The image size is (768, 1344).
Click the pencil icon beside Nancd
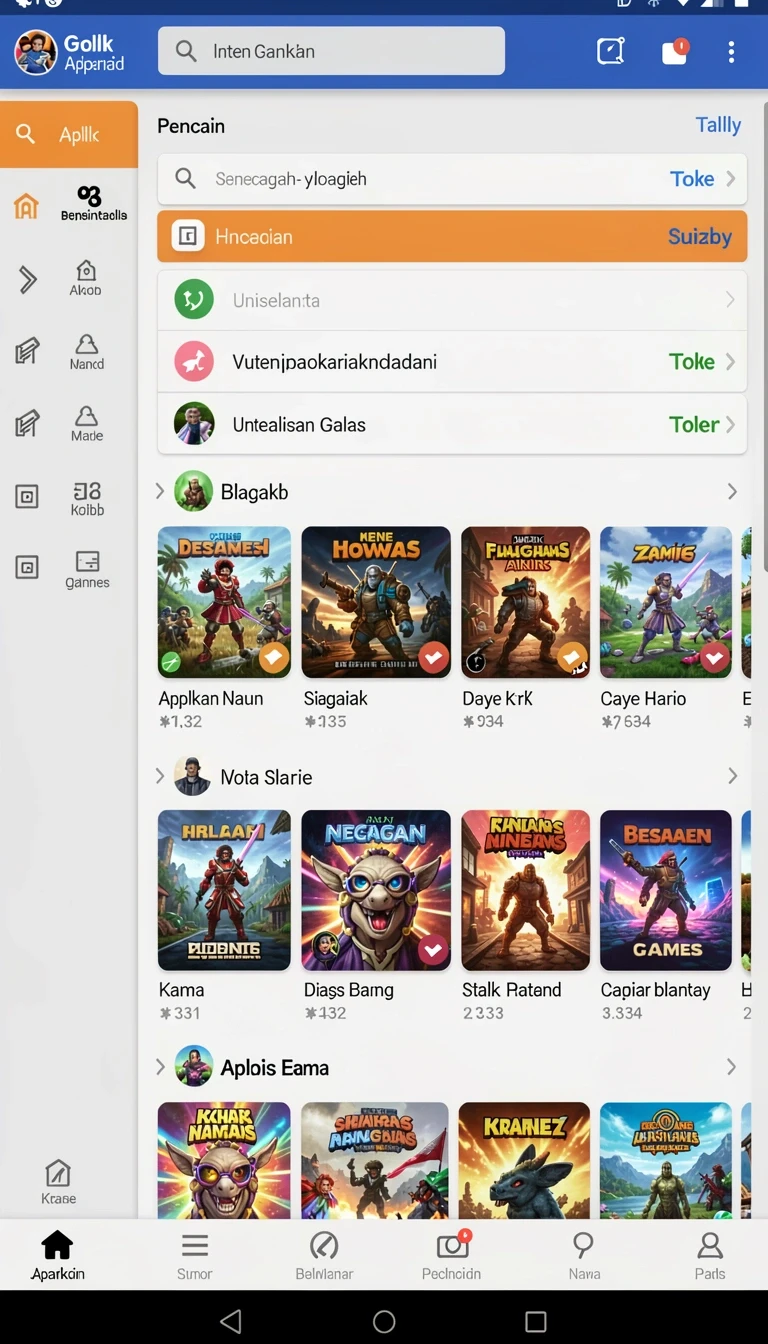pyautogui.click(x=27, y=351)
